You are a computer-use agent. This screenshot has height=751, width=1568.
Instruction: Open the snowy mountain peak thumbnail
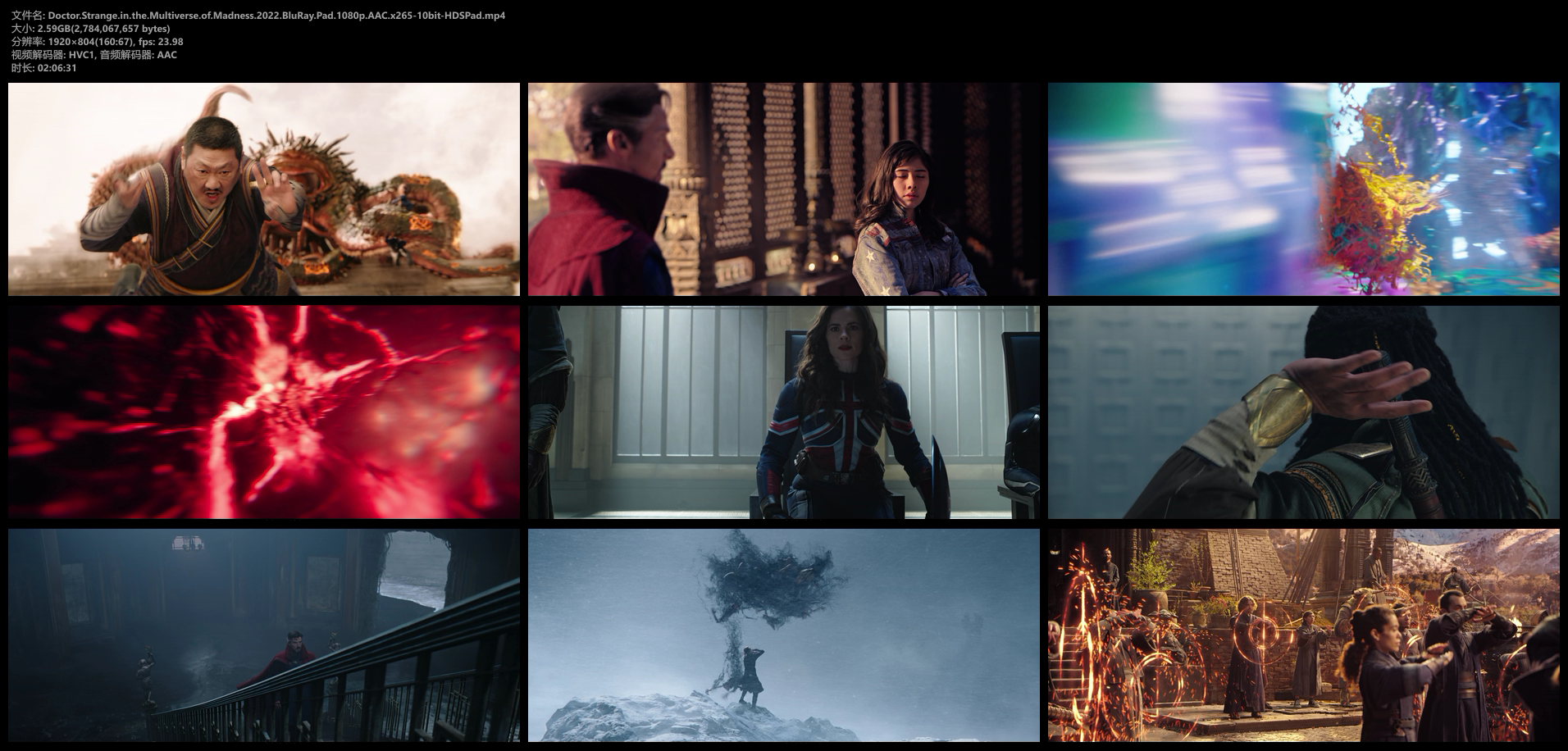(783, 635)
